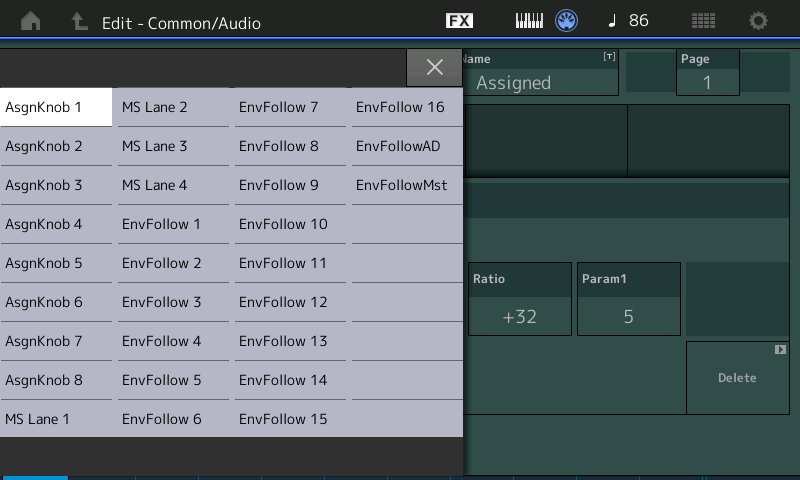Open the keyboard icon in the top bar
The height and width of the screenshot is (480, 800).
[529, 21]
